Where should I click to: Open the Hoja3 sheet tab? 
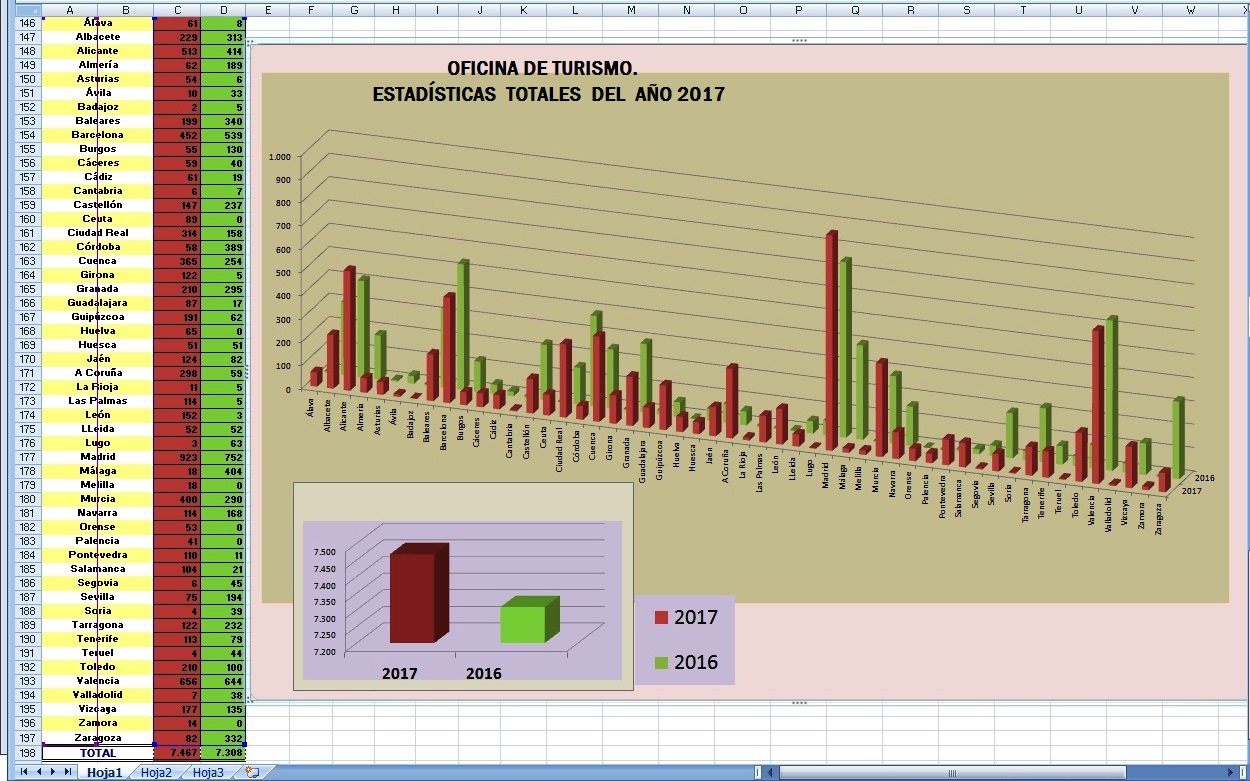pos(208,772)
